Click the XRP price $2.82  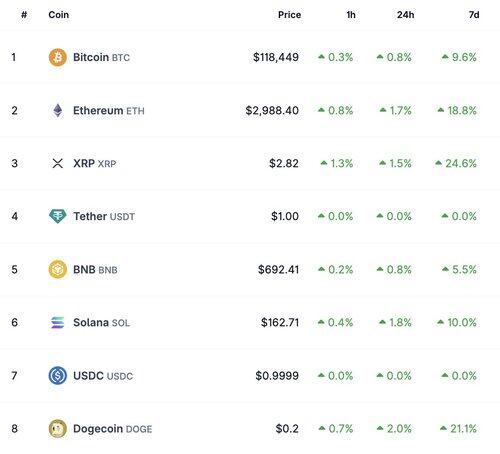tap(284, 163)
